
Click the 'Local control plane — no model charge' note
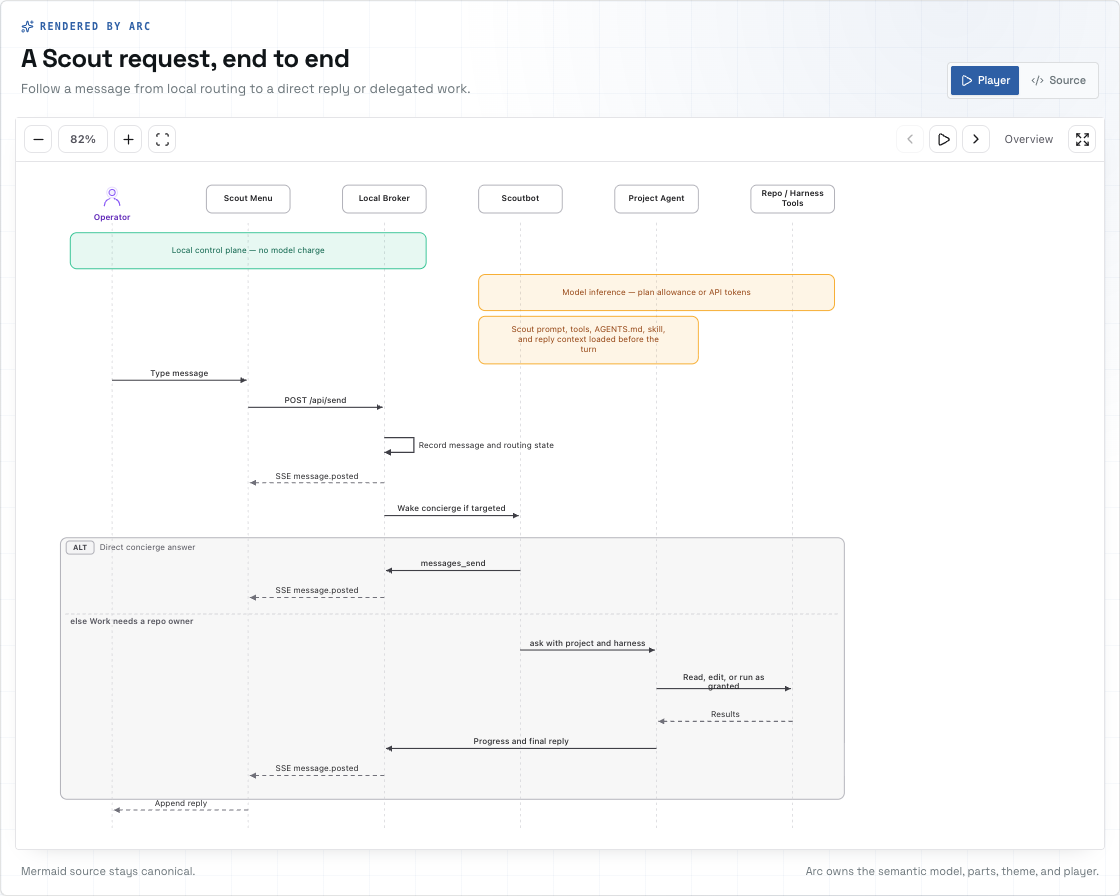pos(248,250)
